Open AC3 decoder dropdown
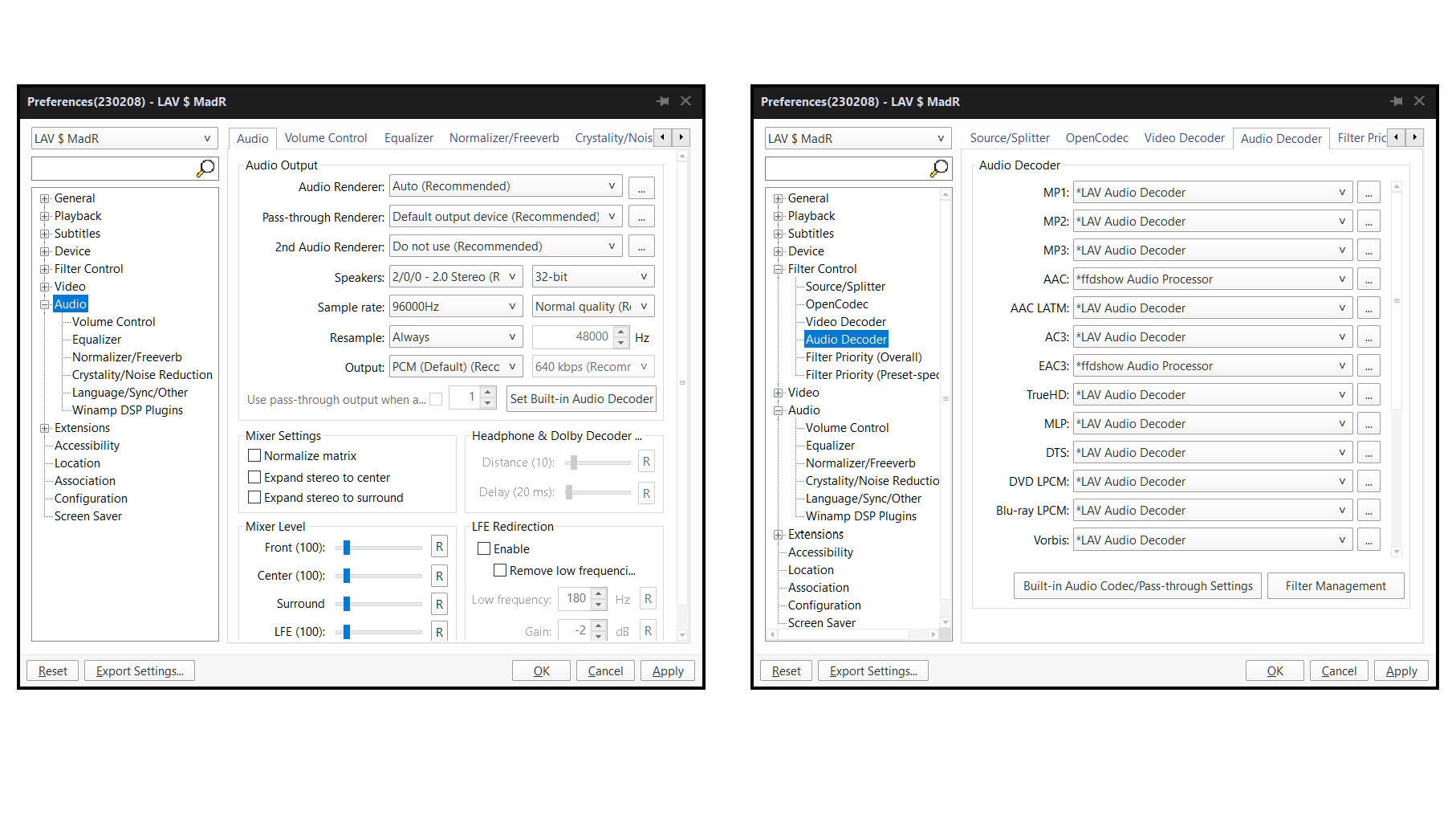This screenshot has height=819, width=1456. pos(1212,337)
